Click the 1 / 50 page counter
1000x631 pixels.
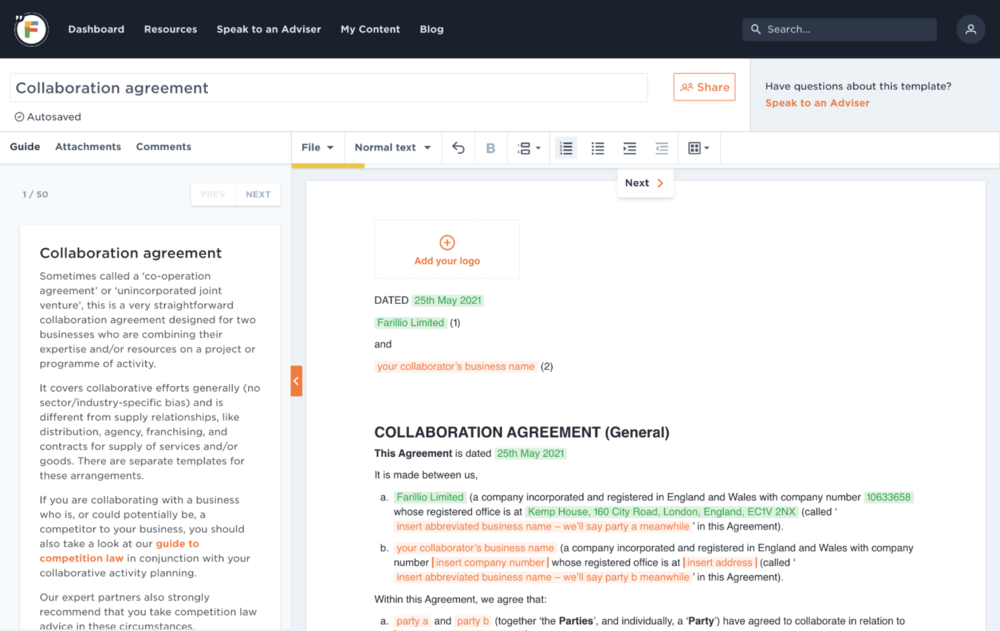(35, 195)
